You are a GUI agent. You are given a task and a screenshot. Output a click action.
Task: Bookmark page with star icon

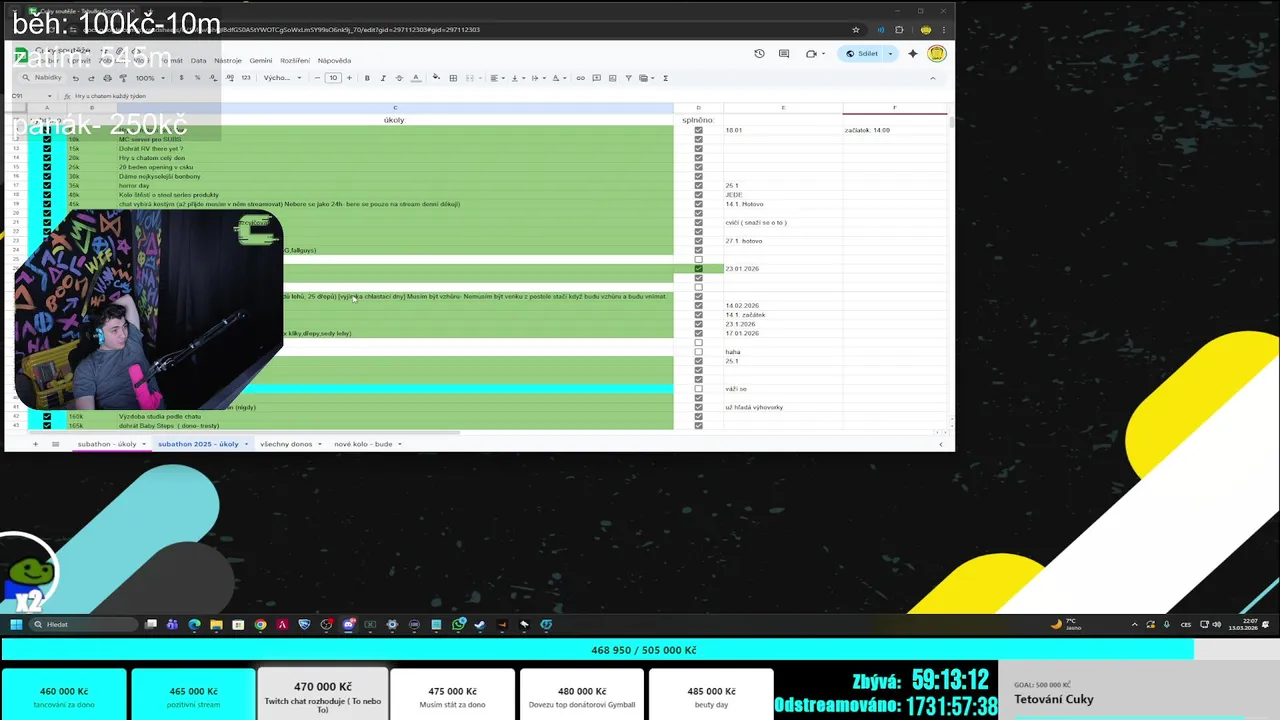856,30
